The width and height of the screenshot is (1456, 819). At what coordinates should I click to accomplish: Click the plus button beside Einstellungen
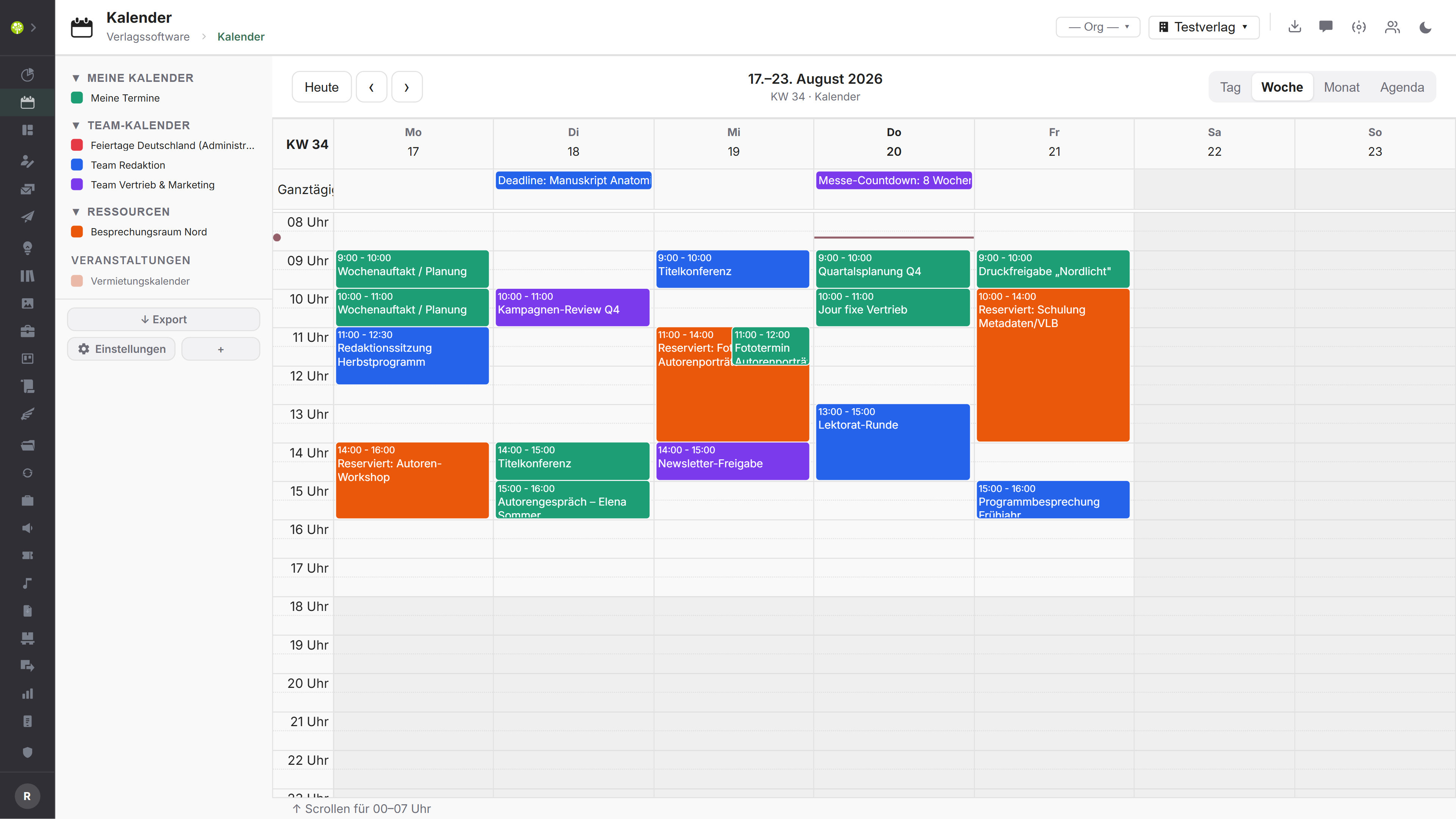coord(220,349)
